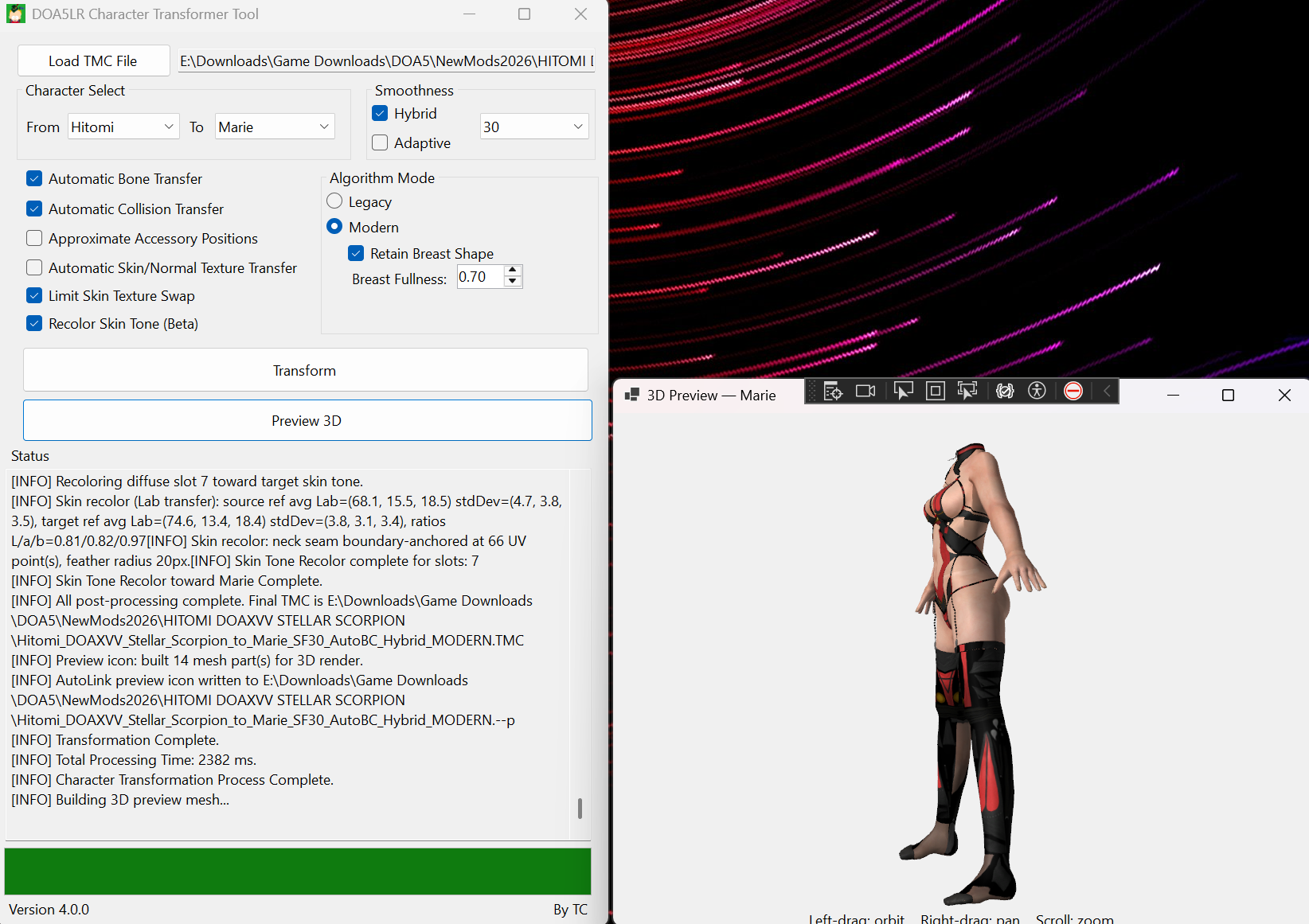The width and height of the screenshot is (1309, 924).
Task: Toggle the Hybrid smoothness checkbox
Action: pyautogui.click(x=380, y=113)
